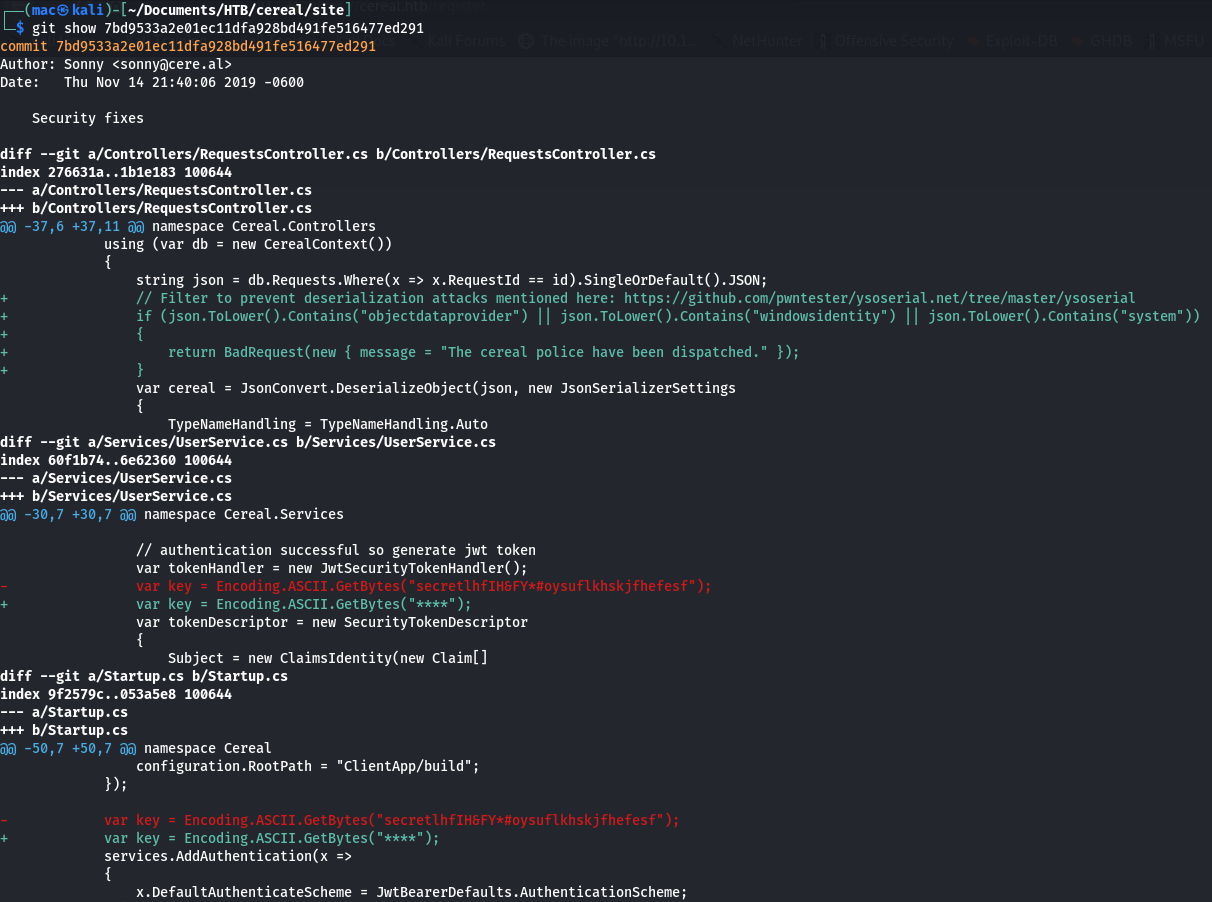Open the ysoserial.net GitHub URL in the comment
1212x902 pixels.
pyautogui.click(x=880, y=298)
